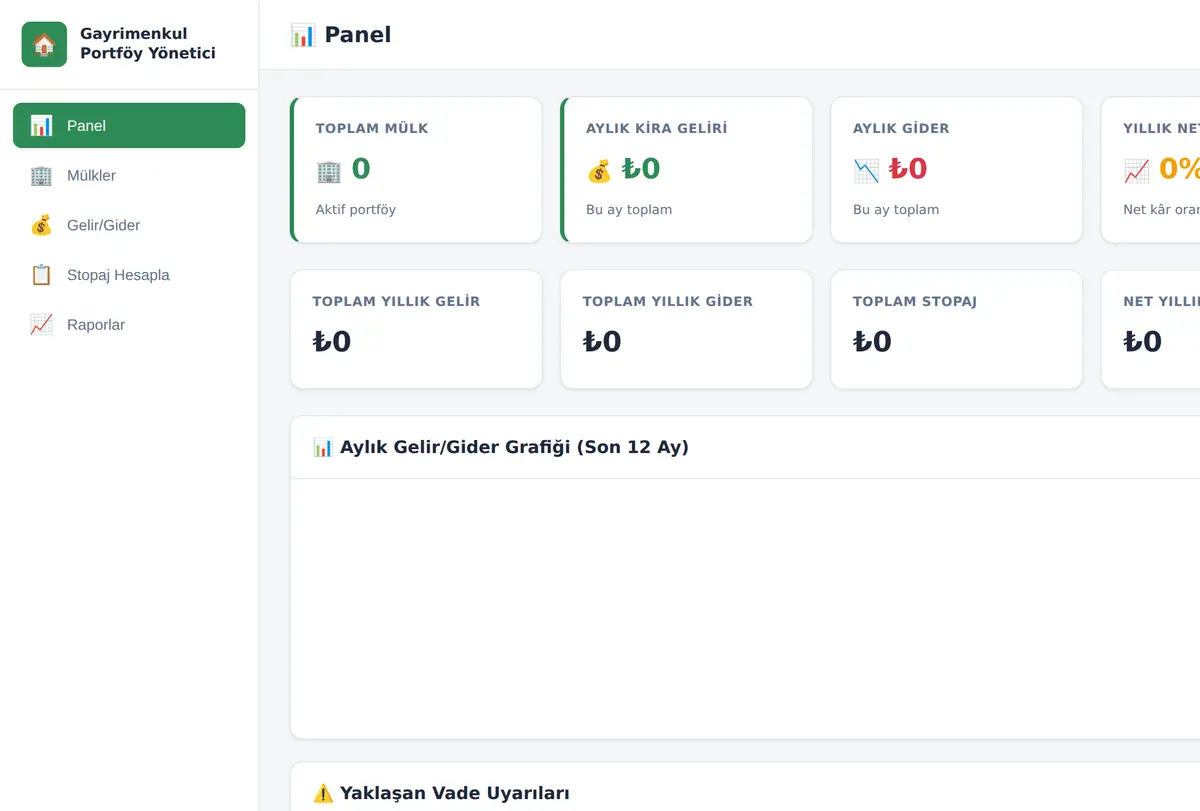Click the Yaklaşan Vade Uyarıları heading
The width and height of the screenshot is (1200, 811).
coord(455,794)
